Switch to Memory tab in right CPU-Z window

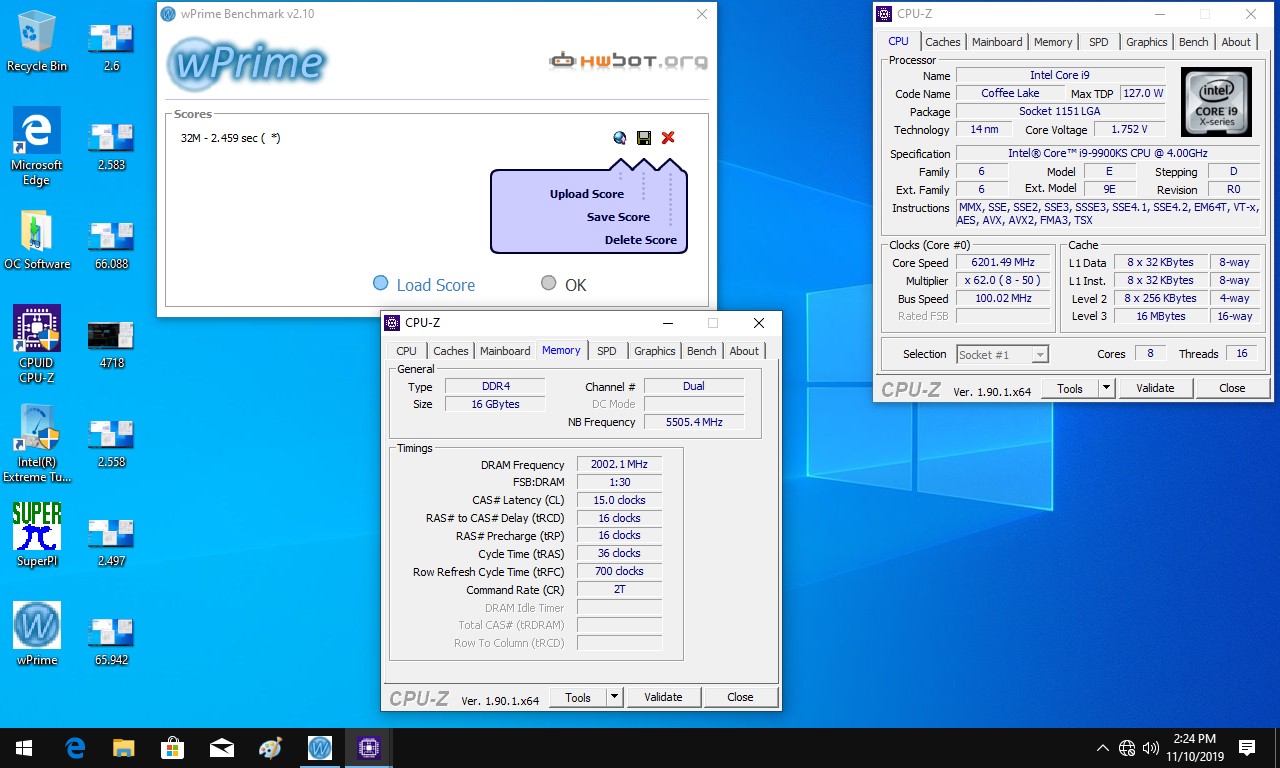click(x=1053, y=42)
